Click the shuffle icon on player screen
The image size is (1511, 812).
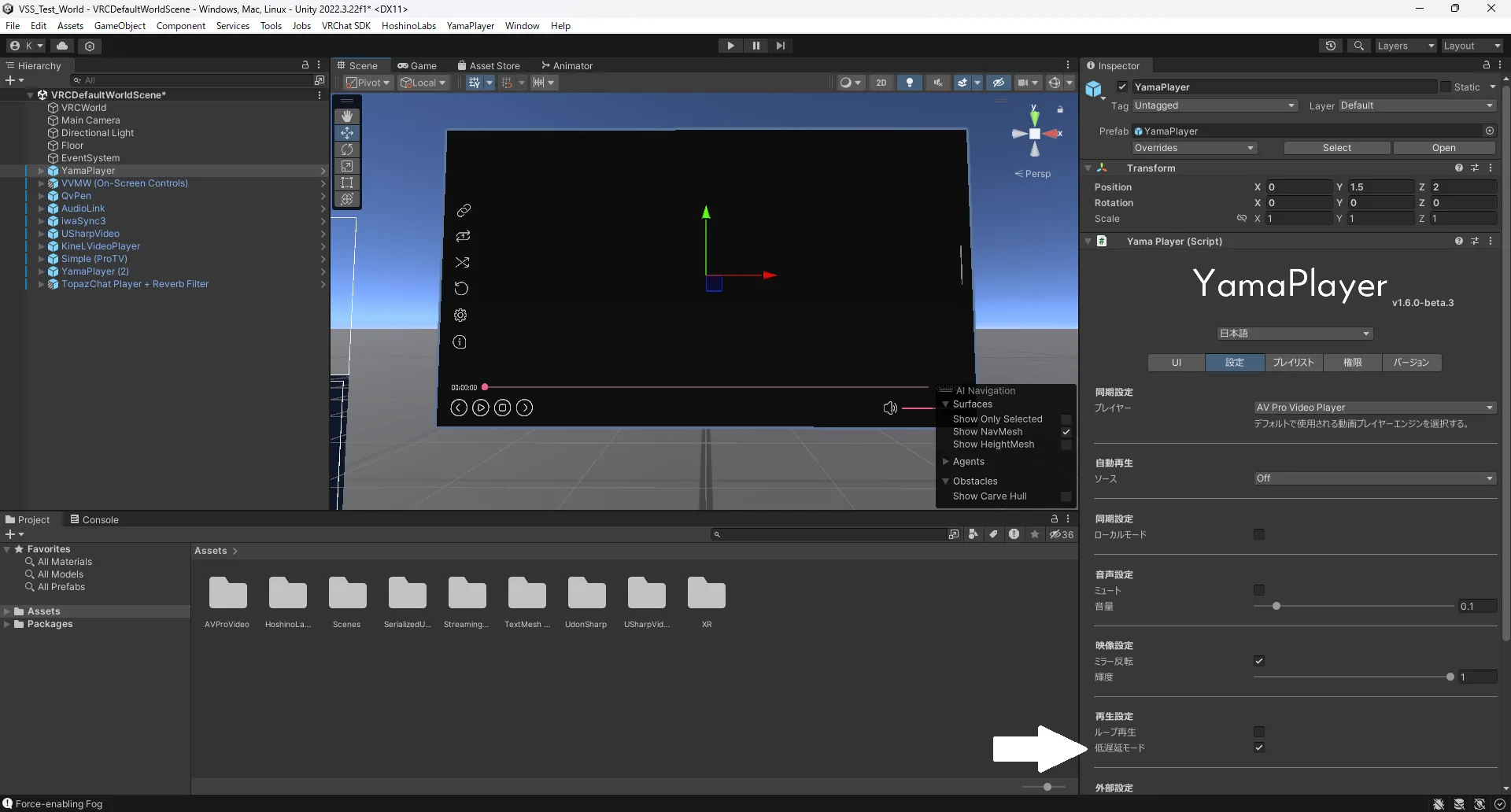[462, 263]
